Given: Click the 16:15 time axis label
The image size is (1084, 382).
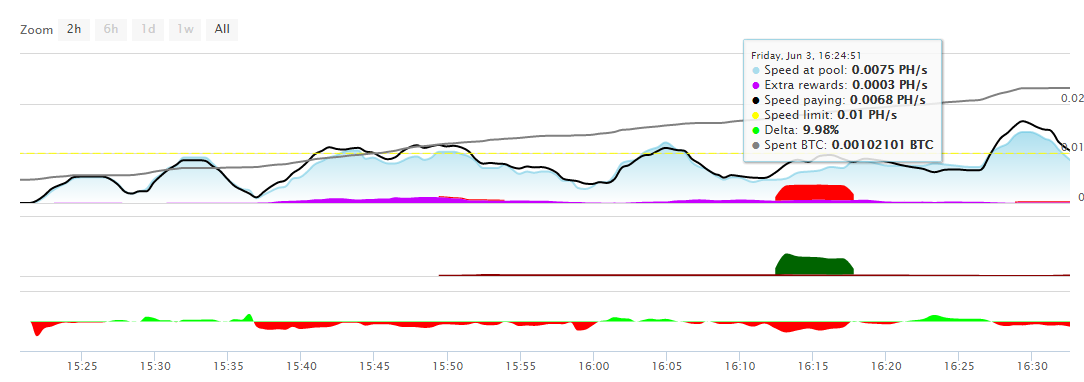Looking at the screenshot, I should pyautogui.click(x=813, y=365).
